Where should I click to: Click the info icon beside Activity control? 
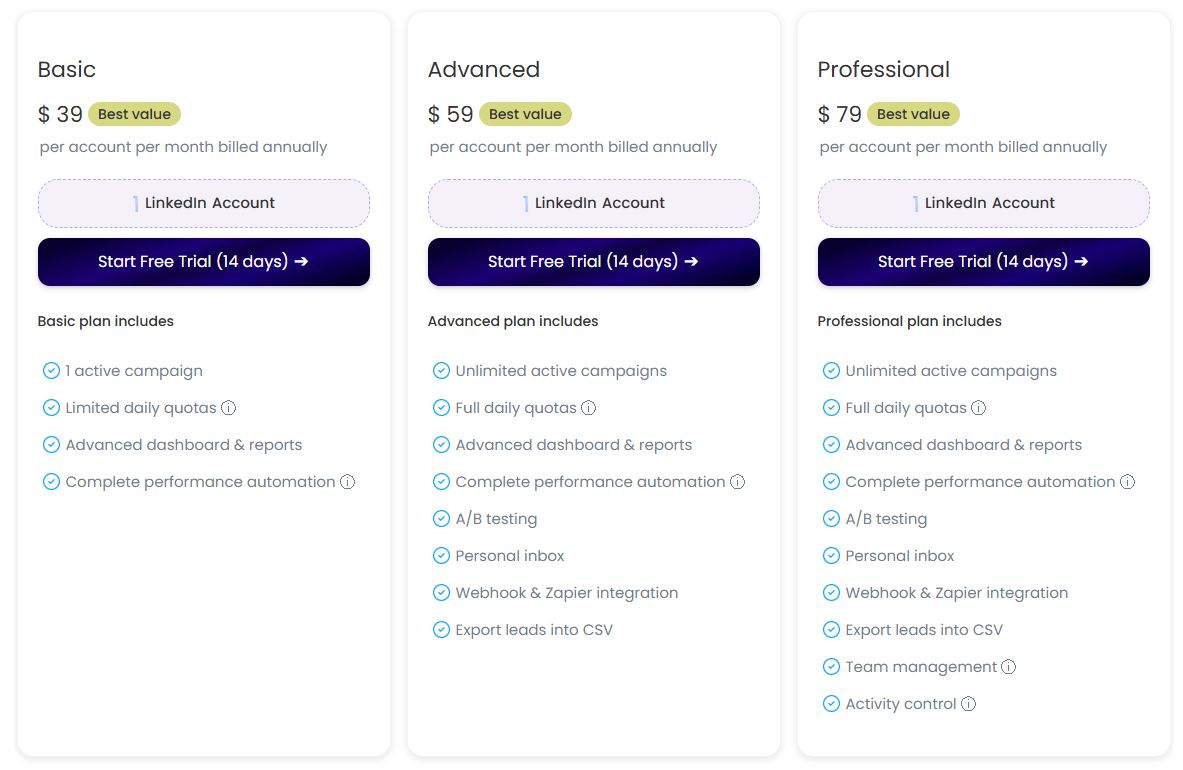pos(968,703)
